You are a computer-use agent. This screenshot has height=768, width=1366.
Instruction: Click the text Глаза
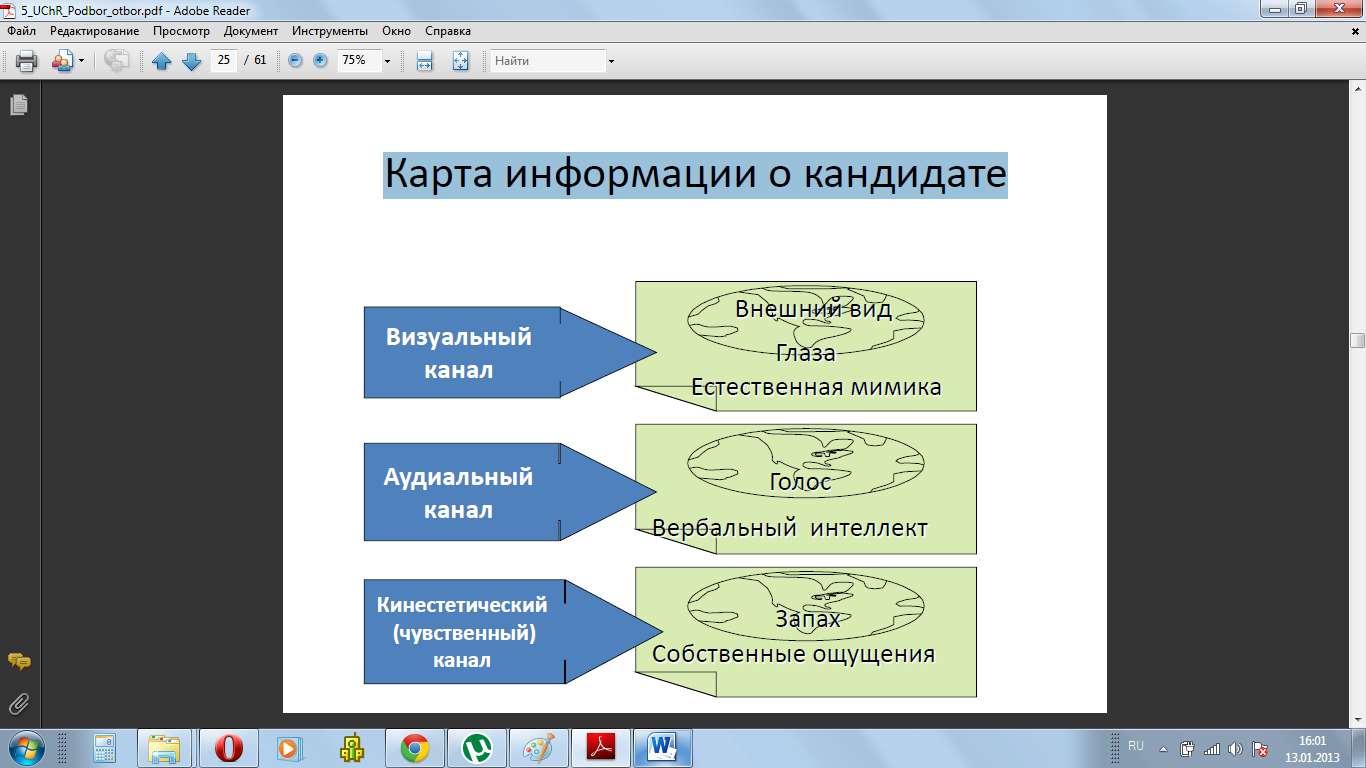tap(805, 352)
